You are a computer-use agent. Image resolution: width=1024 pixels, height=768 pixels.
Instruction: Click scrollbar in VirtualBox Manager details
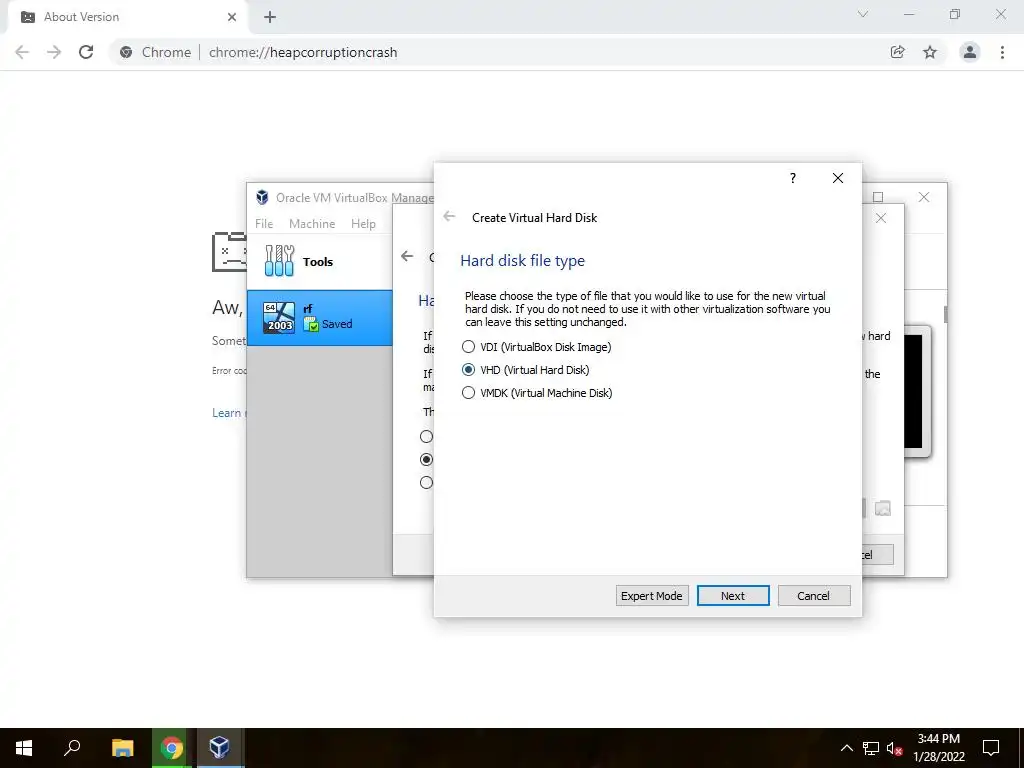click(x=945, y=314)
